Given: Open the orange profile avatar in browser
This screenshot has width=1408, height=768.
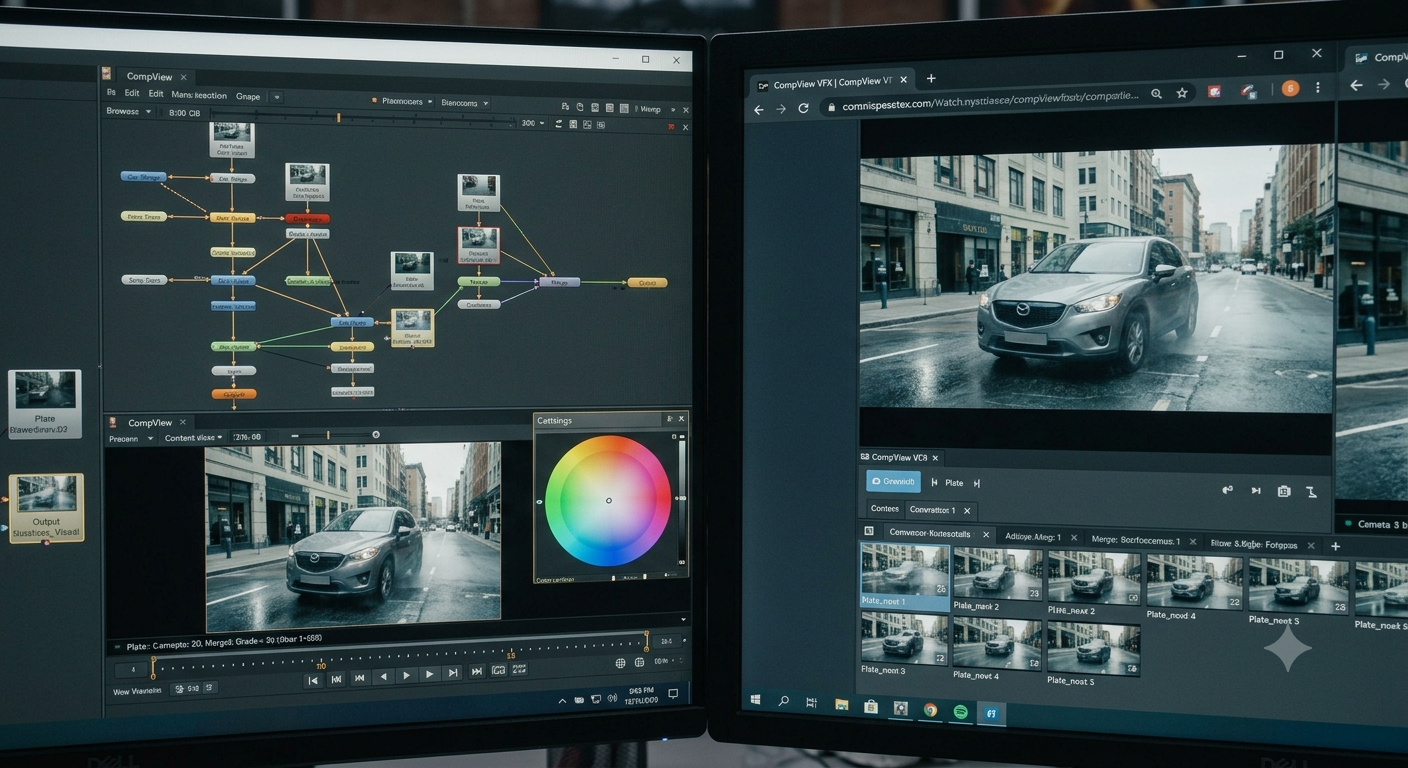Looking at the screenshot, I should [x=1290, y=88].
